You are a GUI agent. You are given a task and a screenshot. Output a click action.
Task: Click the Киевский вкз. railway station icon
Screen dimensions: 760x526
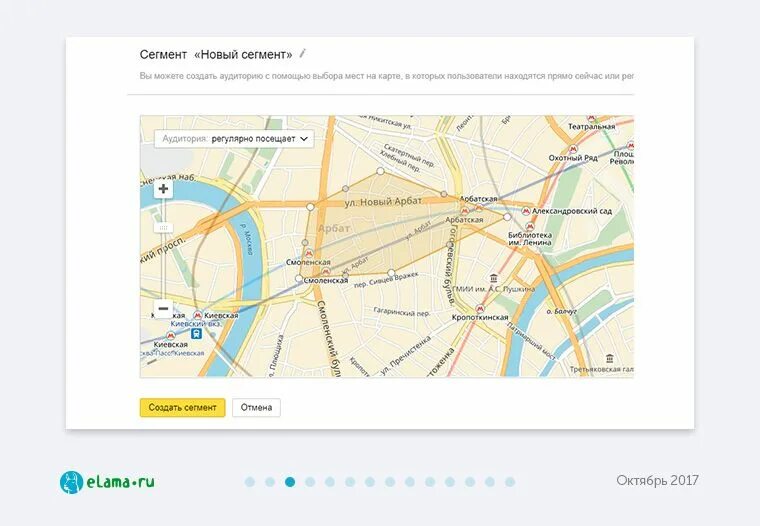(196, 334)
